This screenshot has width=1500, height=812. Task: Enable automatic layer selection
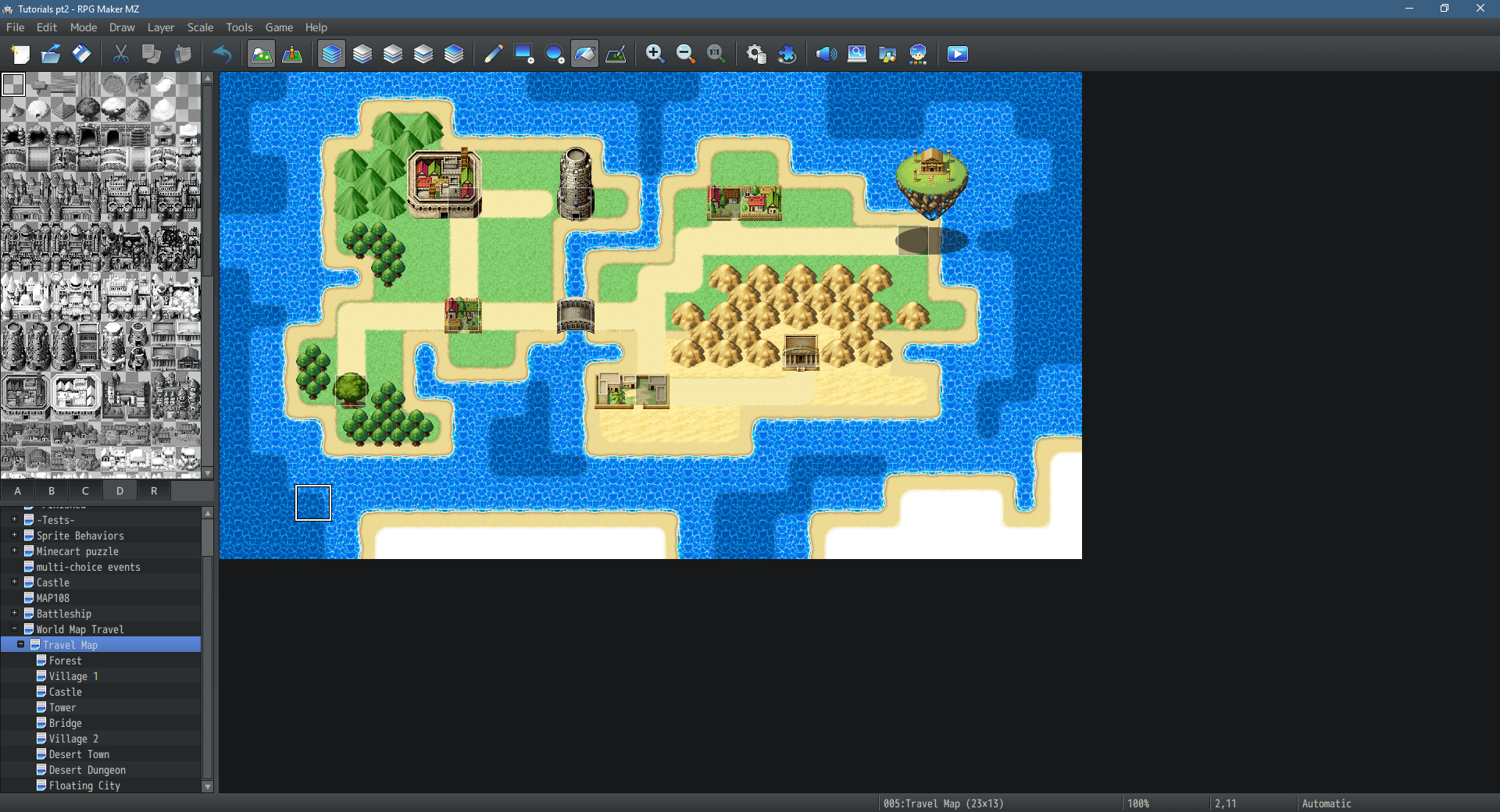pyautogui.click(x=331, y=54)
